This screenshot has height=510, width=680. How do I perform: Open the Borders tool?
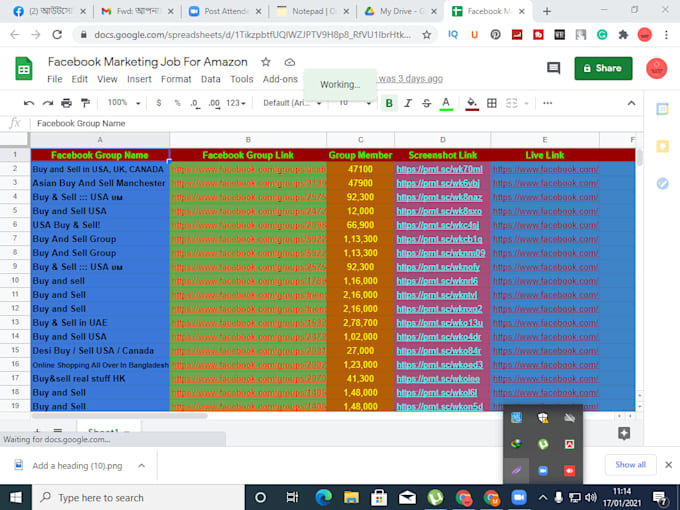(x=492, y=103)
